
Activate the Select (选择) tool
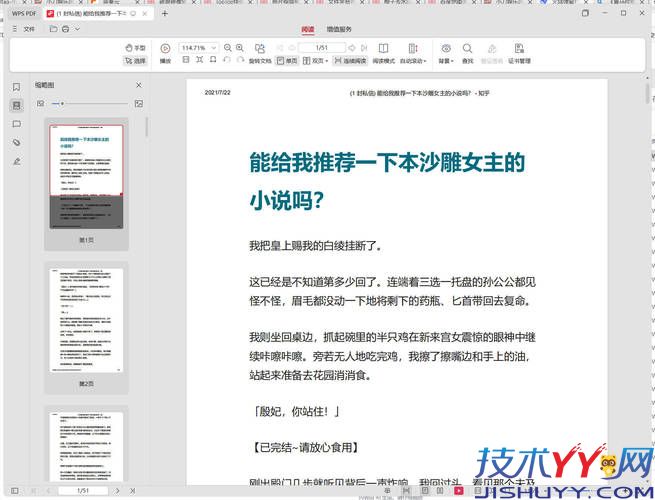click(x=135, y=61)
